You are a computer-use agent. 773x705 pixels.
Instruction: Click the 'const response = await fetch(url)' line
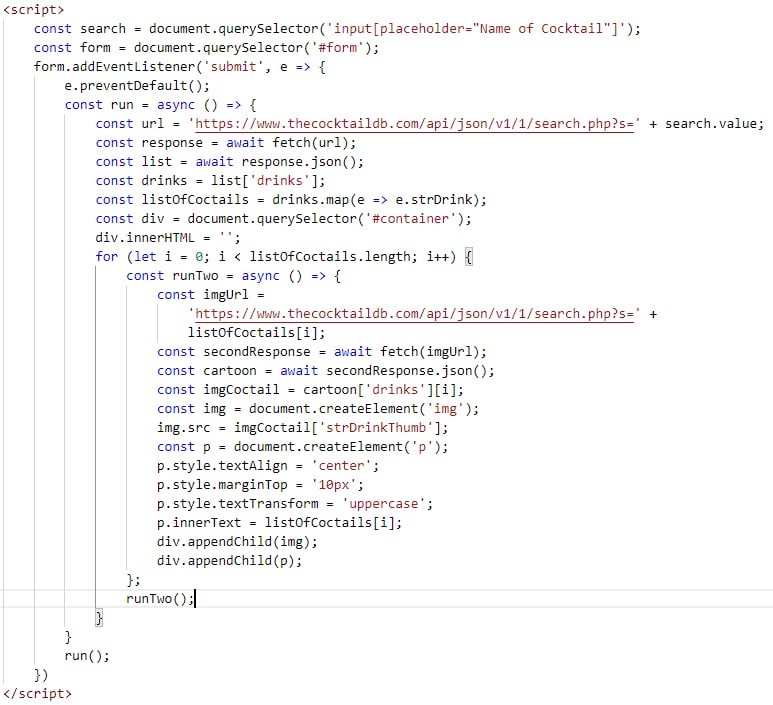(x=225, y=143)
